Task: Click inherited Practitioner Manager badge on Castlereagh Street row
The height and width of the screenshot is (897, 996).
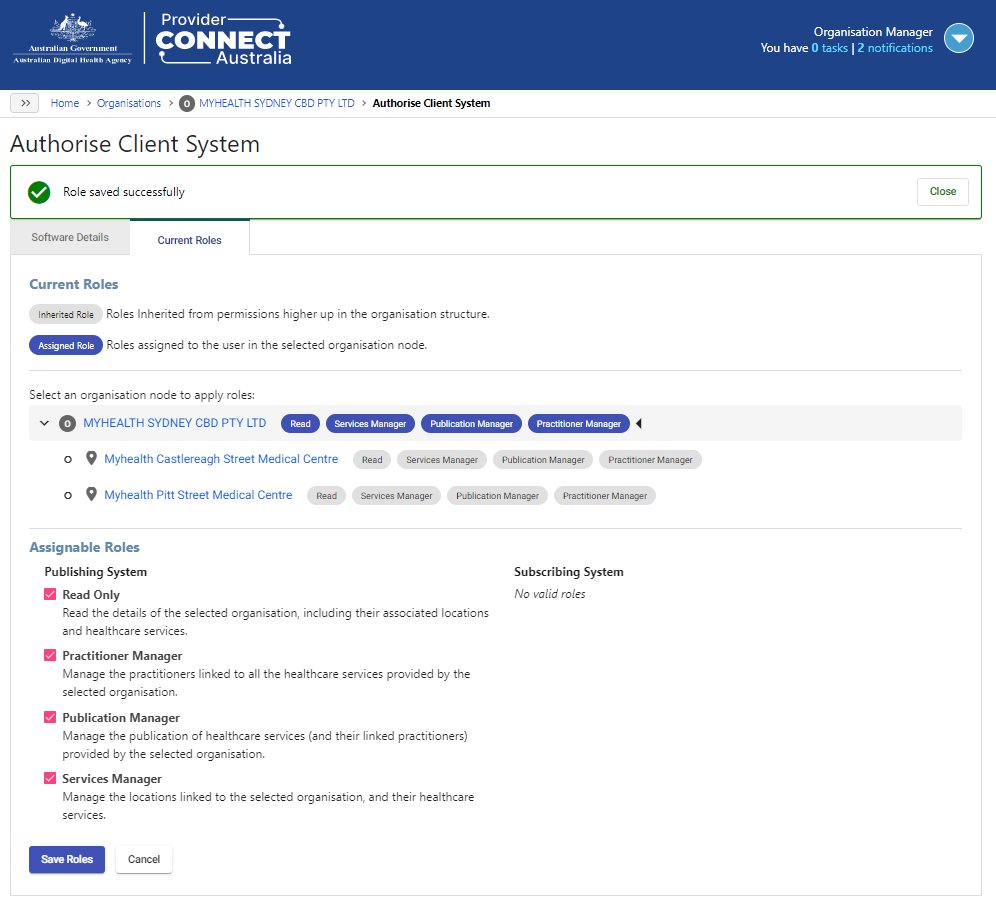Action: coord(650,460)
